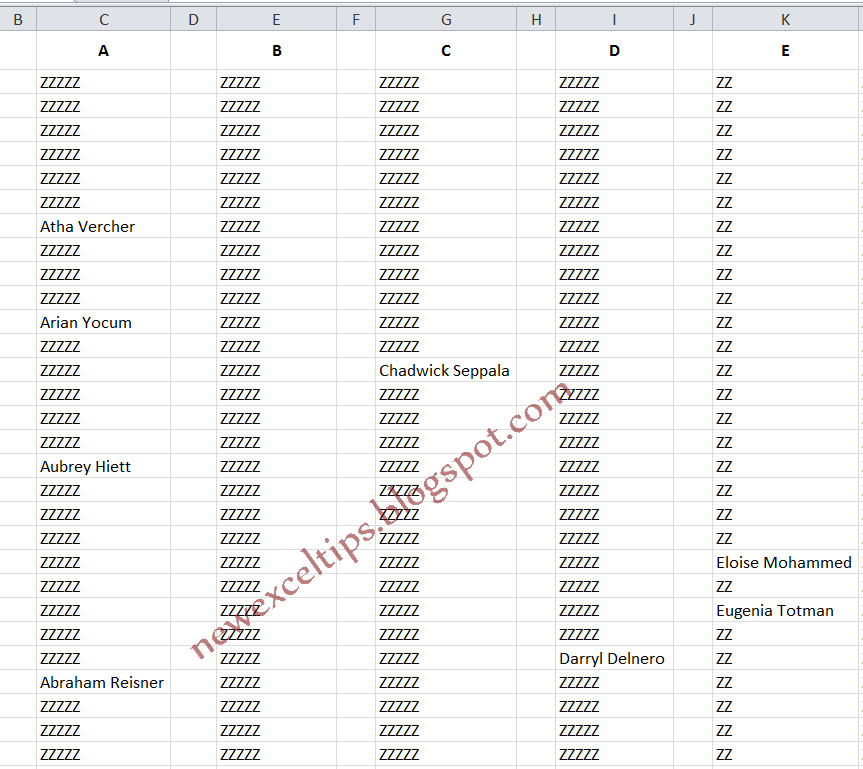Select column D header
The height and width of the screenshot is (769, 863).
tap(193, 20)
